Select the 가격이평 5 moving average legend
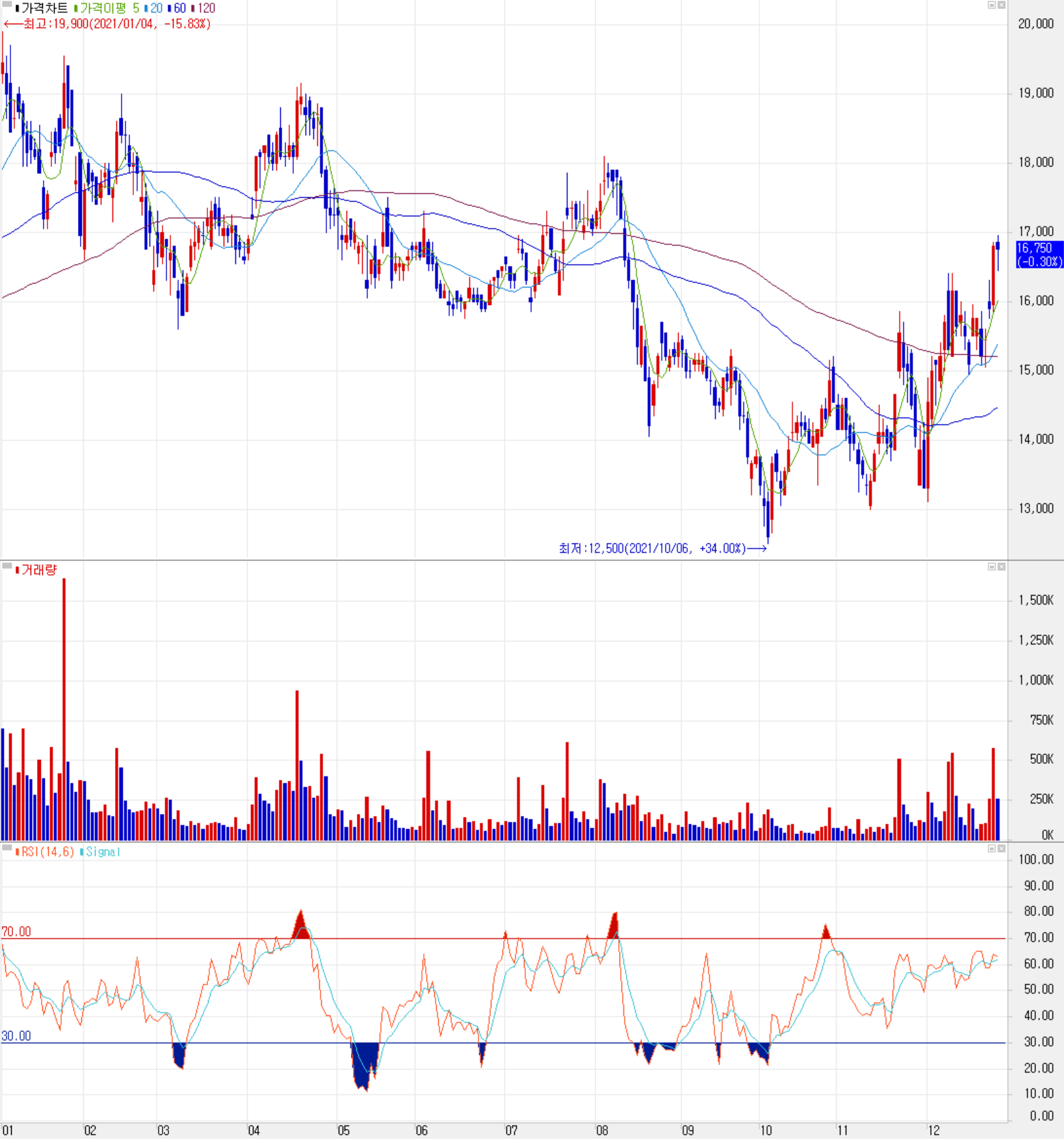 click(107, 8)
